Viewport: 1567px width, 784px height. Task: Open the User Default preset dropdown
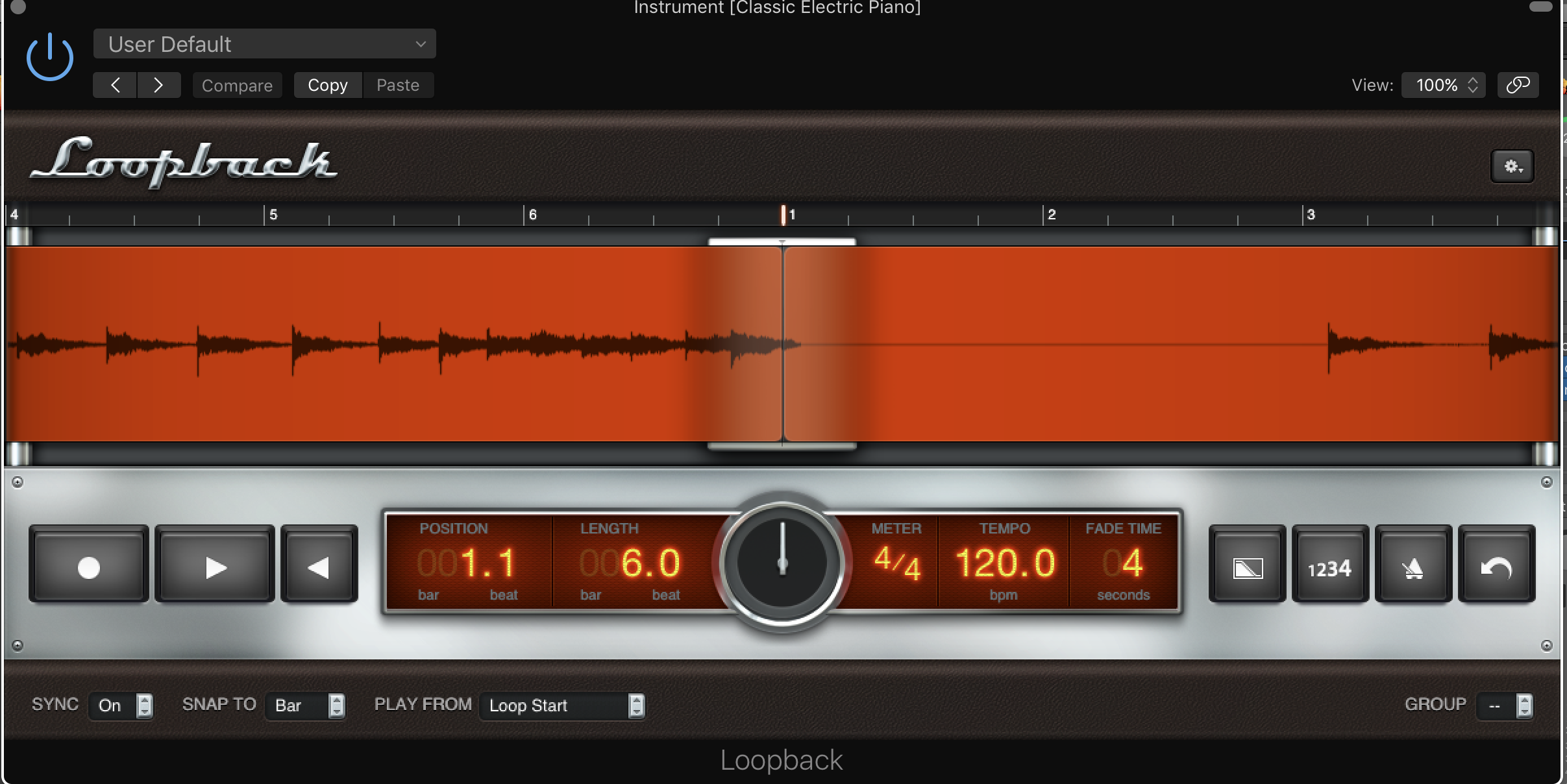(x=264, y=44)
